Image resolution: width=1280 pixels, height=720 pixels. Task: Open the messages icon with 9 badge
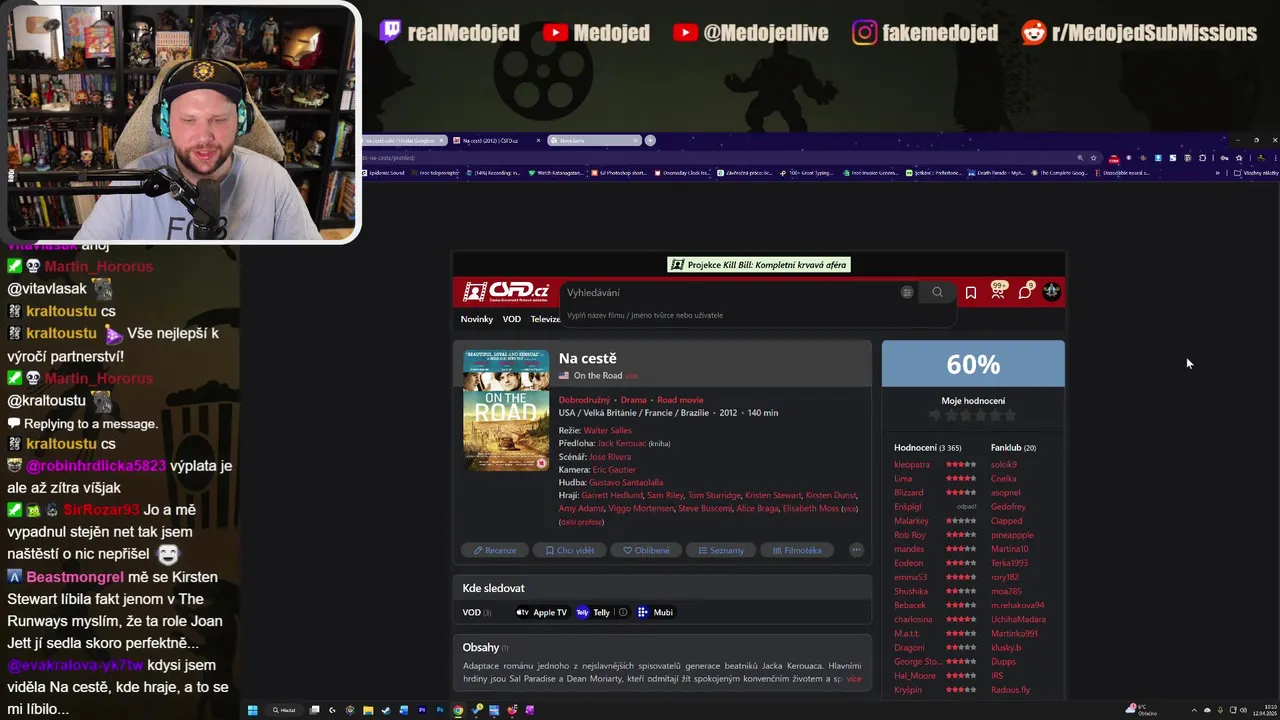1025,291
